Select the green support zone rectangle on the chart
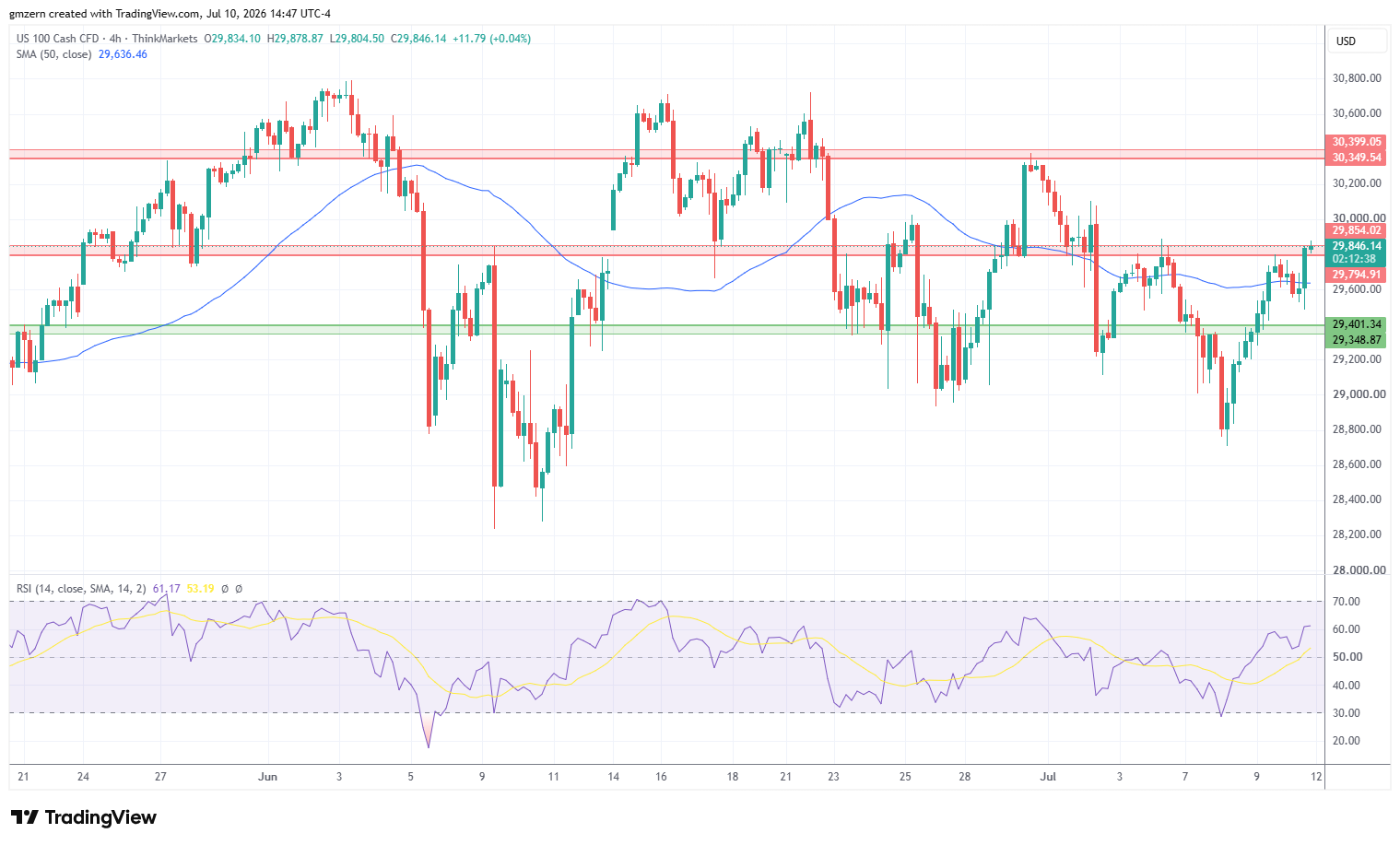1400x845 pixels. (x=666, y=329)
